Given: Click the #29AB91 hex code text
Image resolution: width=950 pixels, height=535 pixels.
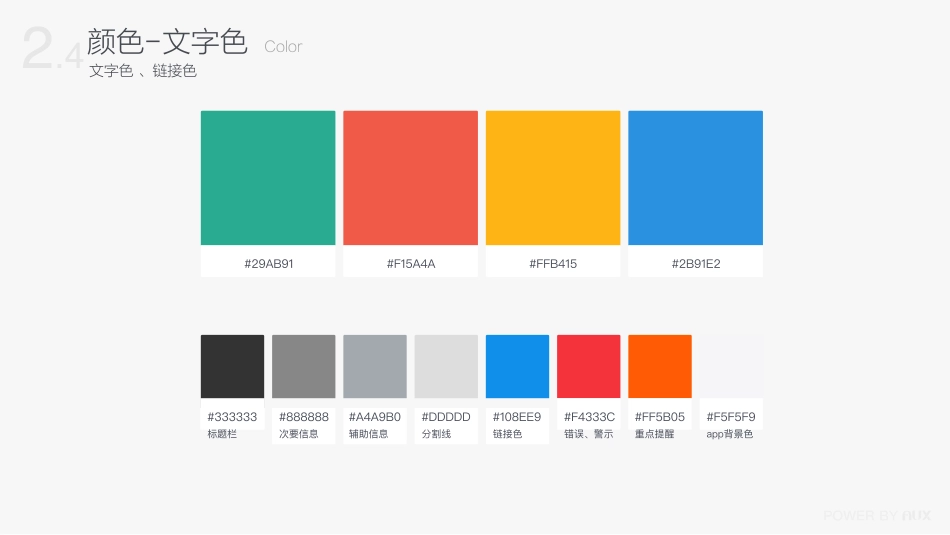Looking at the screenshot, I should coord(268,264).
